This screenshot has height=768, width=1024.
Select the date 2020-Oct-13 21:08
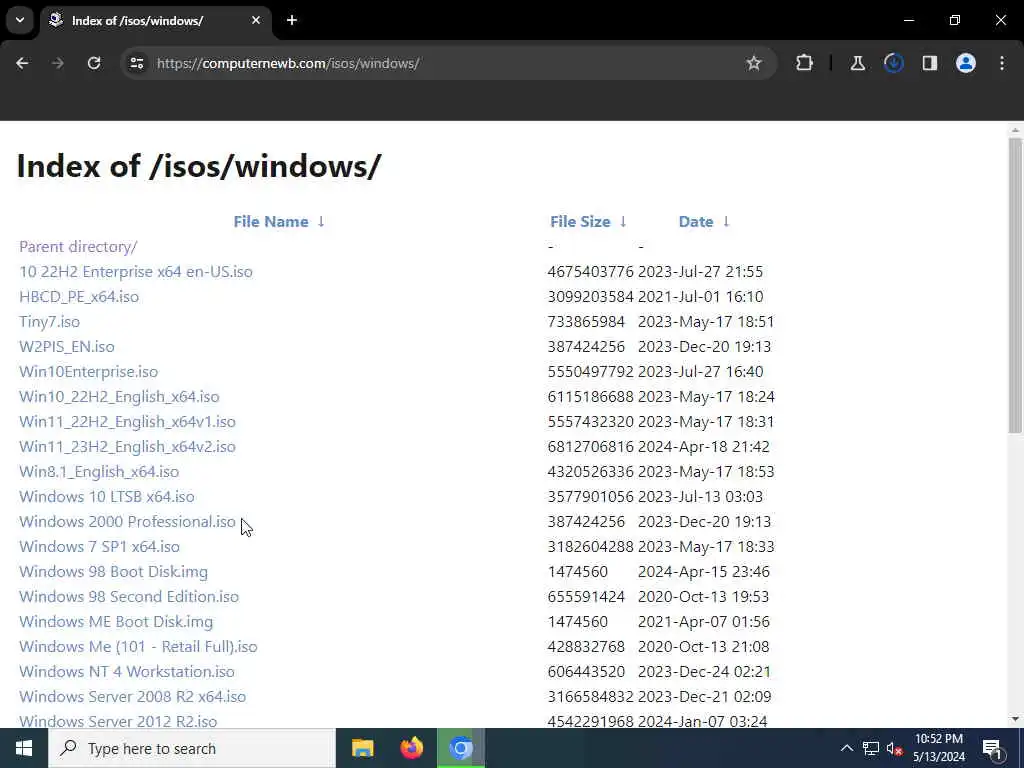(703, 647)
